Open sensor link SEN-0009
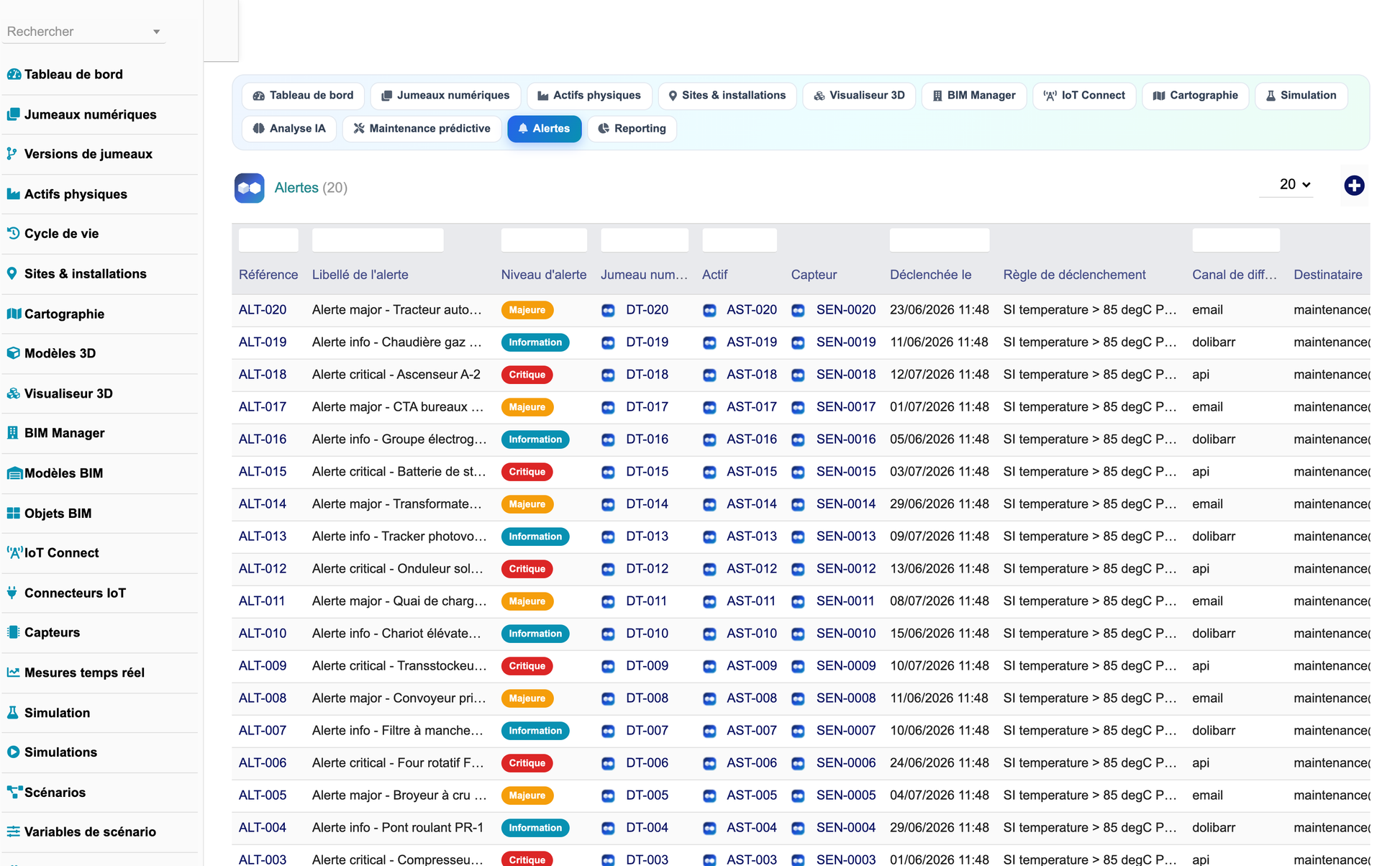 pyautogui.click(x=846, y=666)
